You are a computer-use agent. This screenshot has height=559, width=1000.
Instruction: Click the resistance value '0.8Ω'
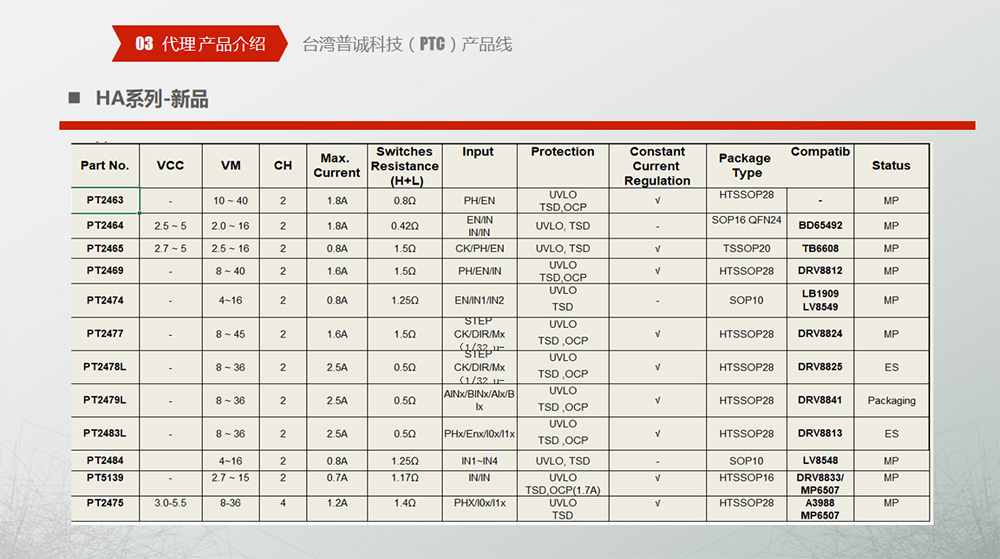(405, 201)
